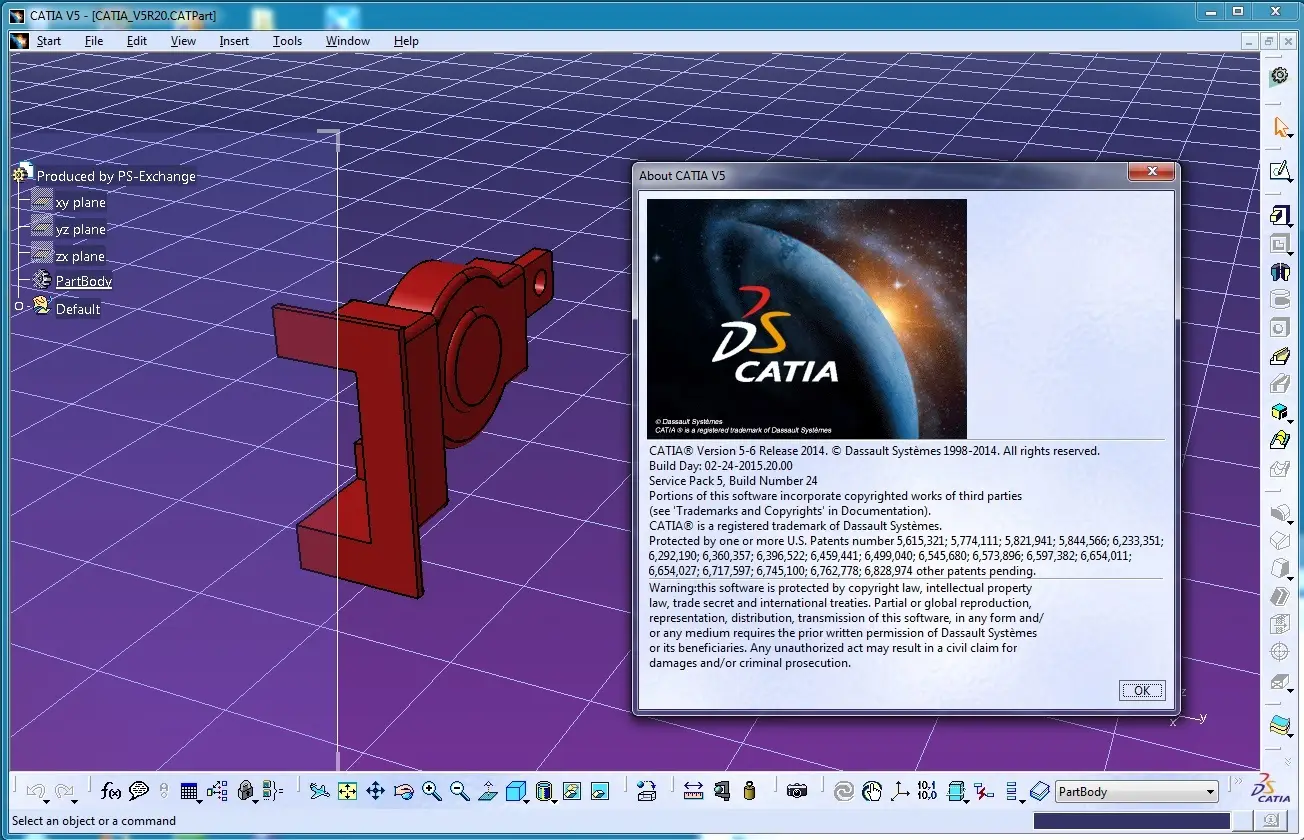Click the Measure Inertia weight icon
Screen dimensions: 1304x840
pyautogui.click(x=749, y=791)
